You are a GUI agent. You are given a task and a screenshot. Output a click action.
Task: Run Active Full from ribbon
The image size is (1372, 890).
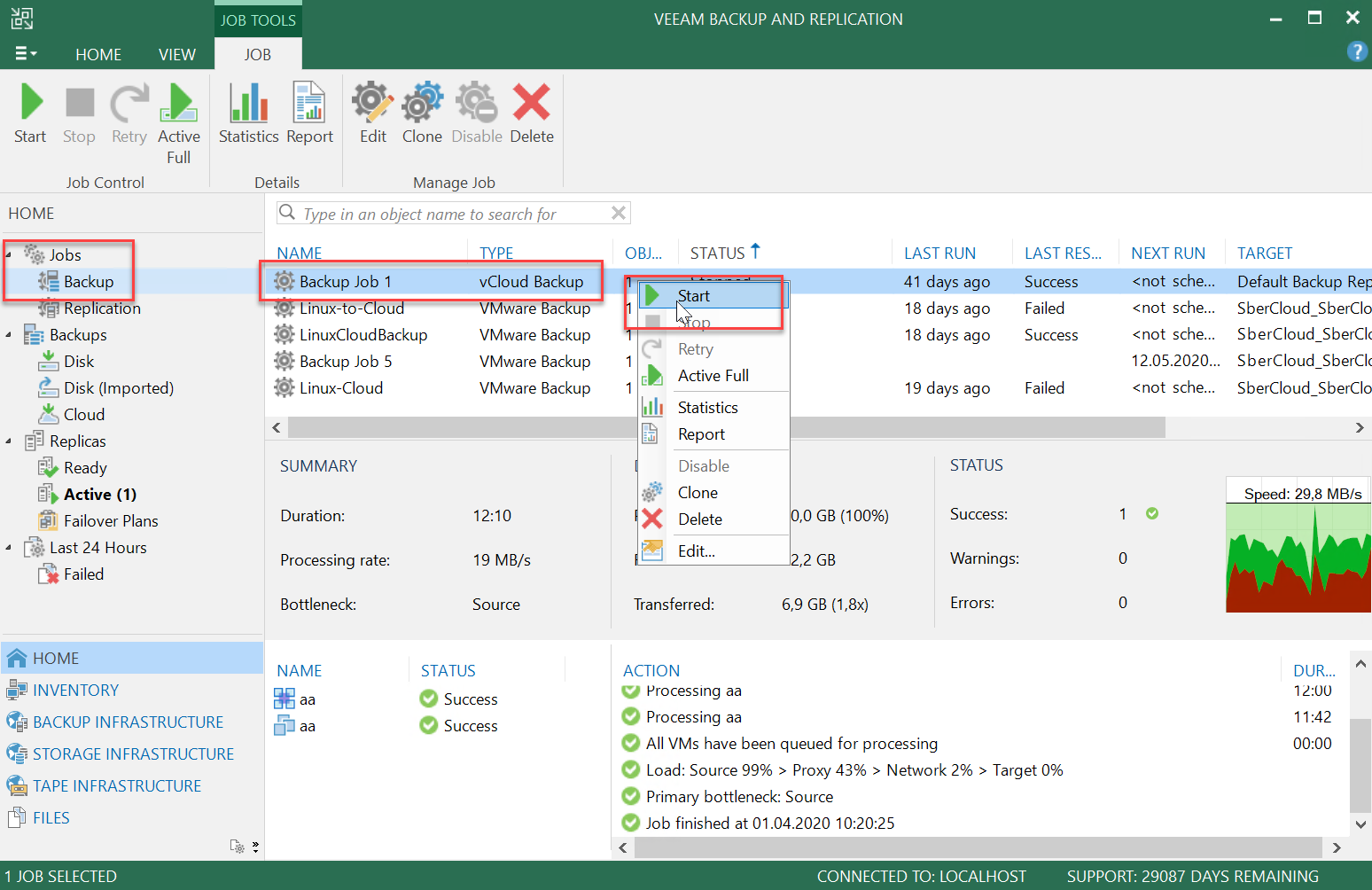click(179, 103)
